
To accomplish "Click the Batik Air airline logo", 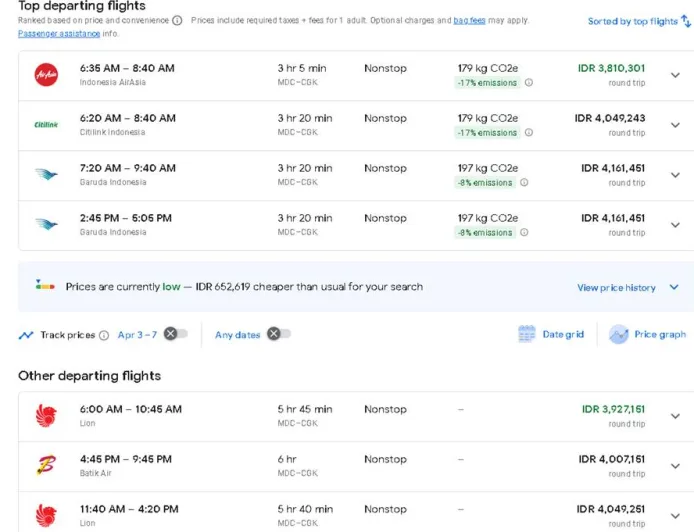I will [46, 466].
